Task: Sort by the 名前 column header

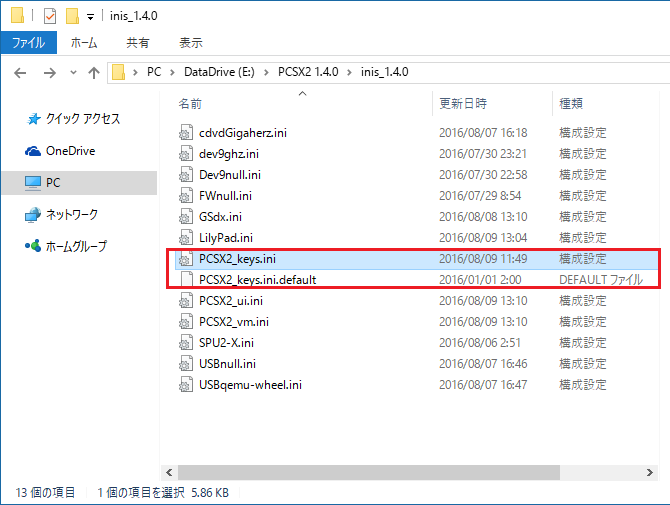Action: coord(190,103)
